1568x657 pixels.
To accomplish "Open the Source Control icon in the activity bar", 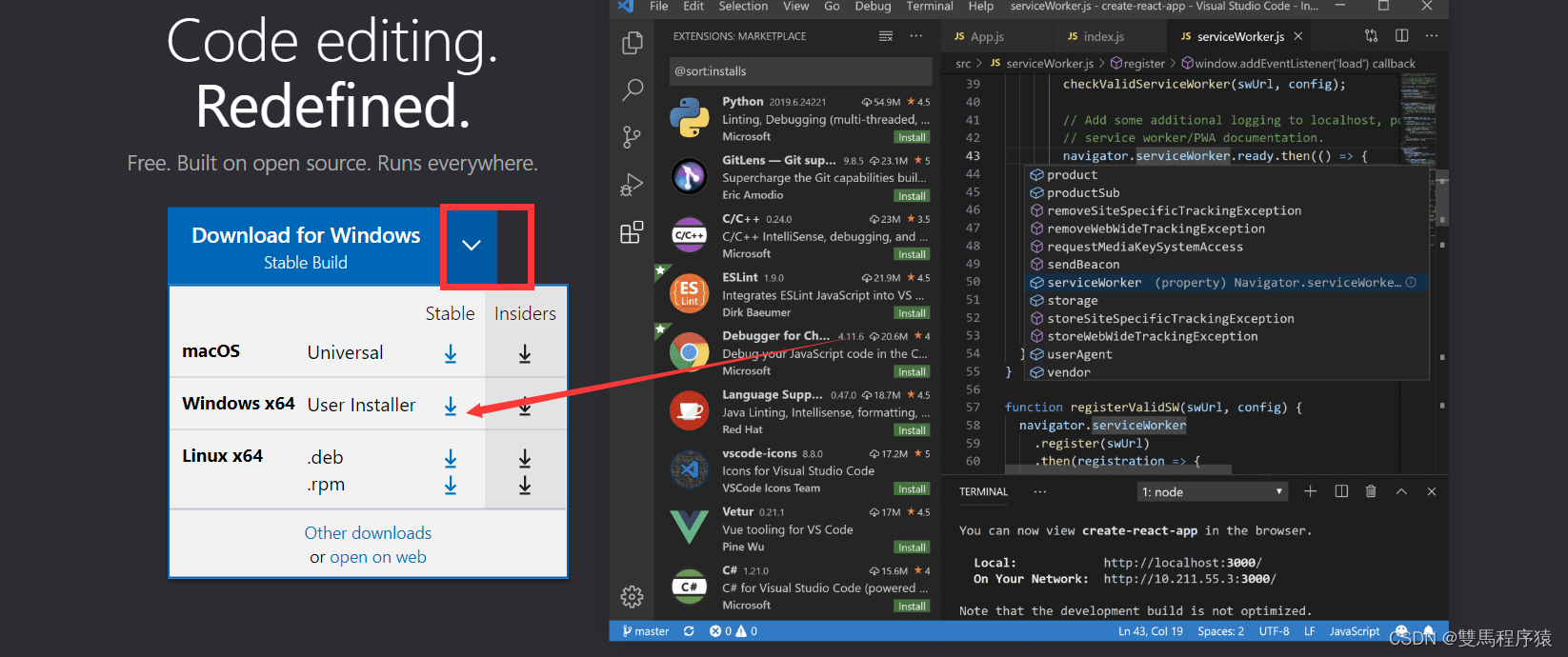I will [632, 137].
